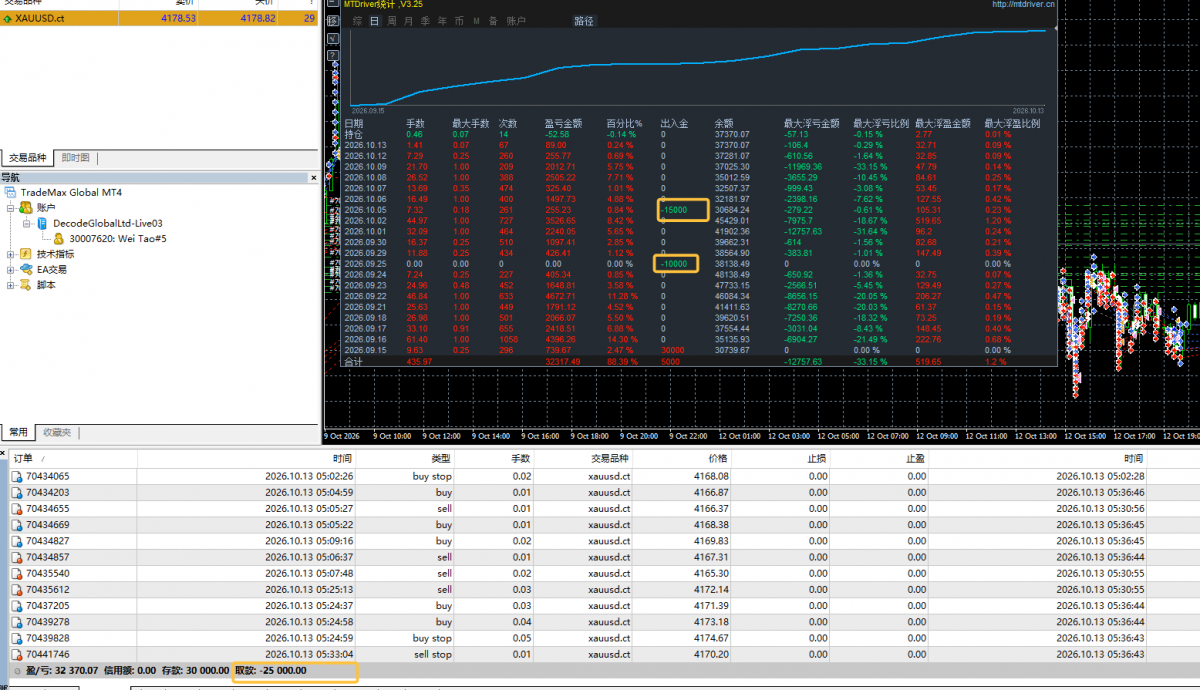Click the balance summary row circle icon
The width and height of the screenshot is (1200, 690).
(x=16, y=670)
